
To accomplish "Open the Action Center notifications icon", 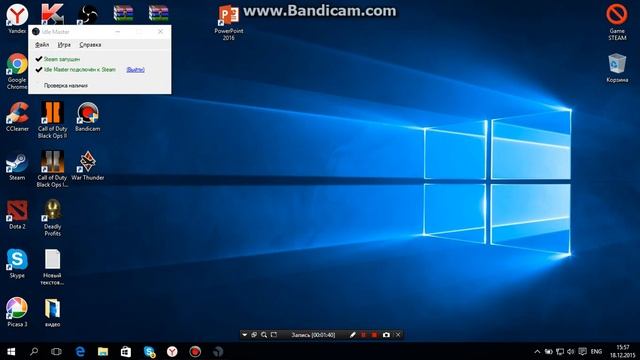I will (582, 351).
